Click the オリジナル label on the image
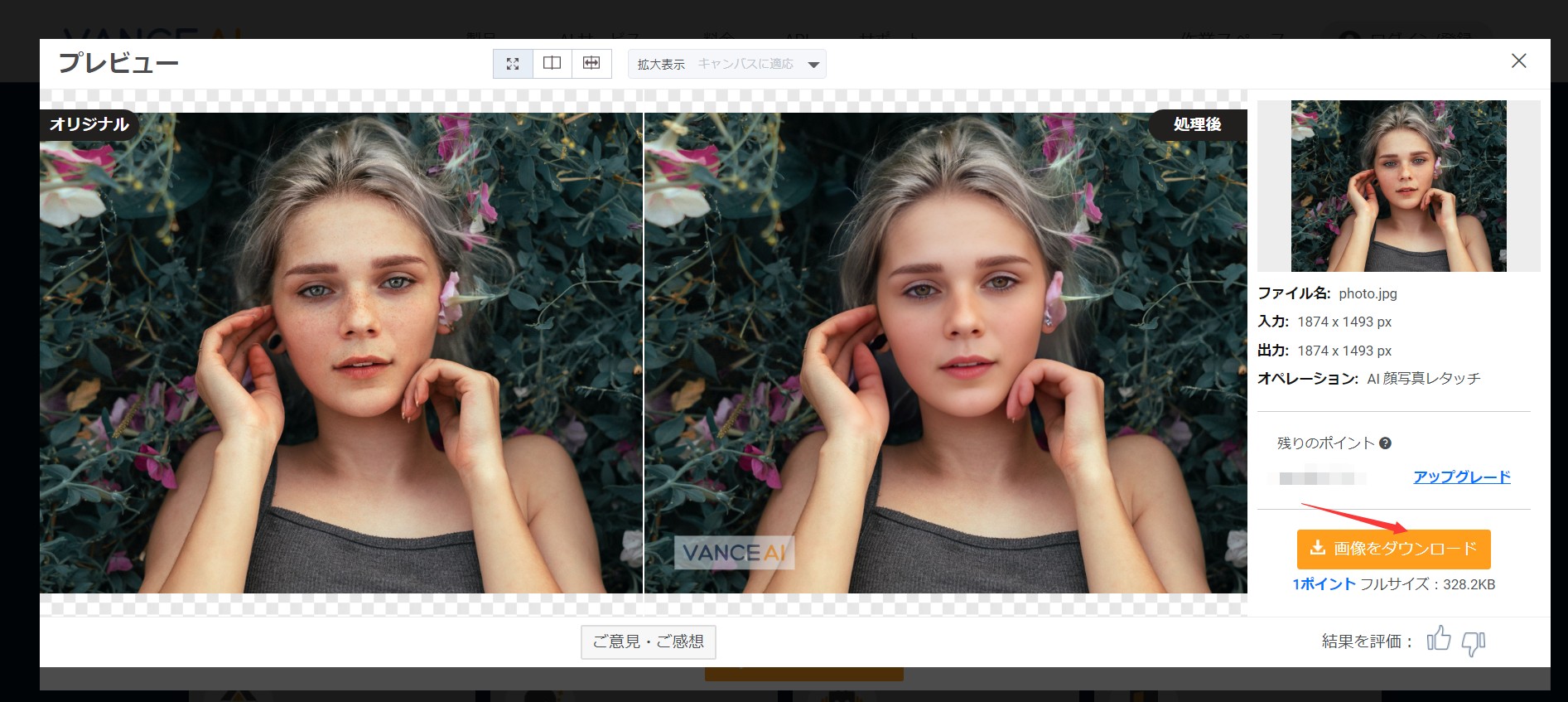 pyautogui.click(x=89, y=124)
